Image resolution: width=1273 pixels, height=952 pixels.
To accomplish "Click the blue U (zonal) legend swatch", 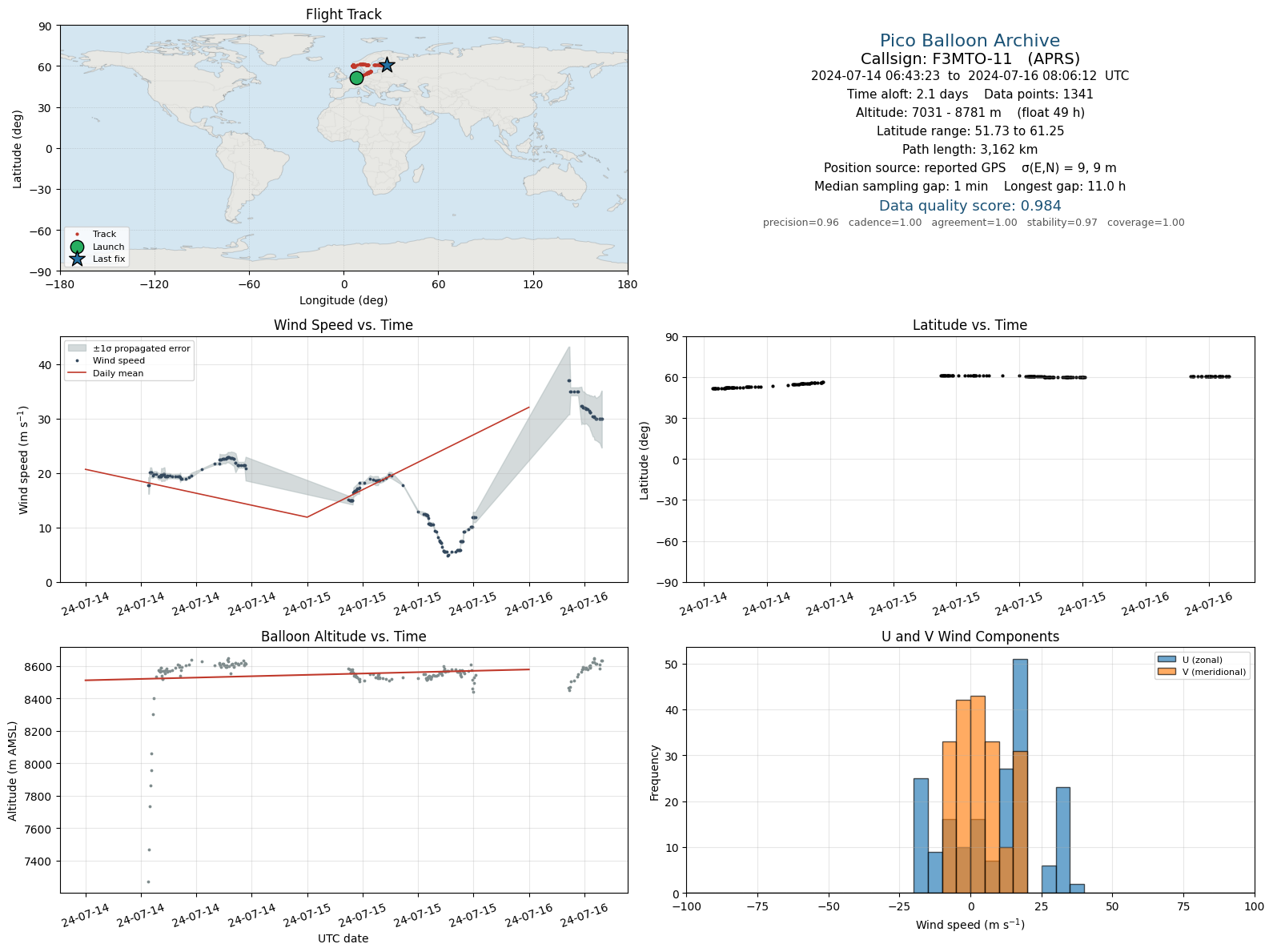I will 1167,660.
